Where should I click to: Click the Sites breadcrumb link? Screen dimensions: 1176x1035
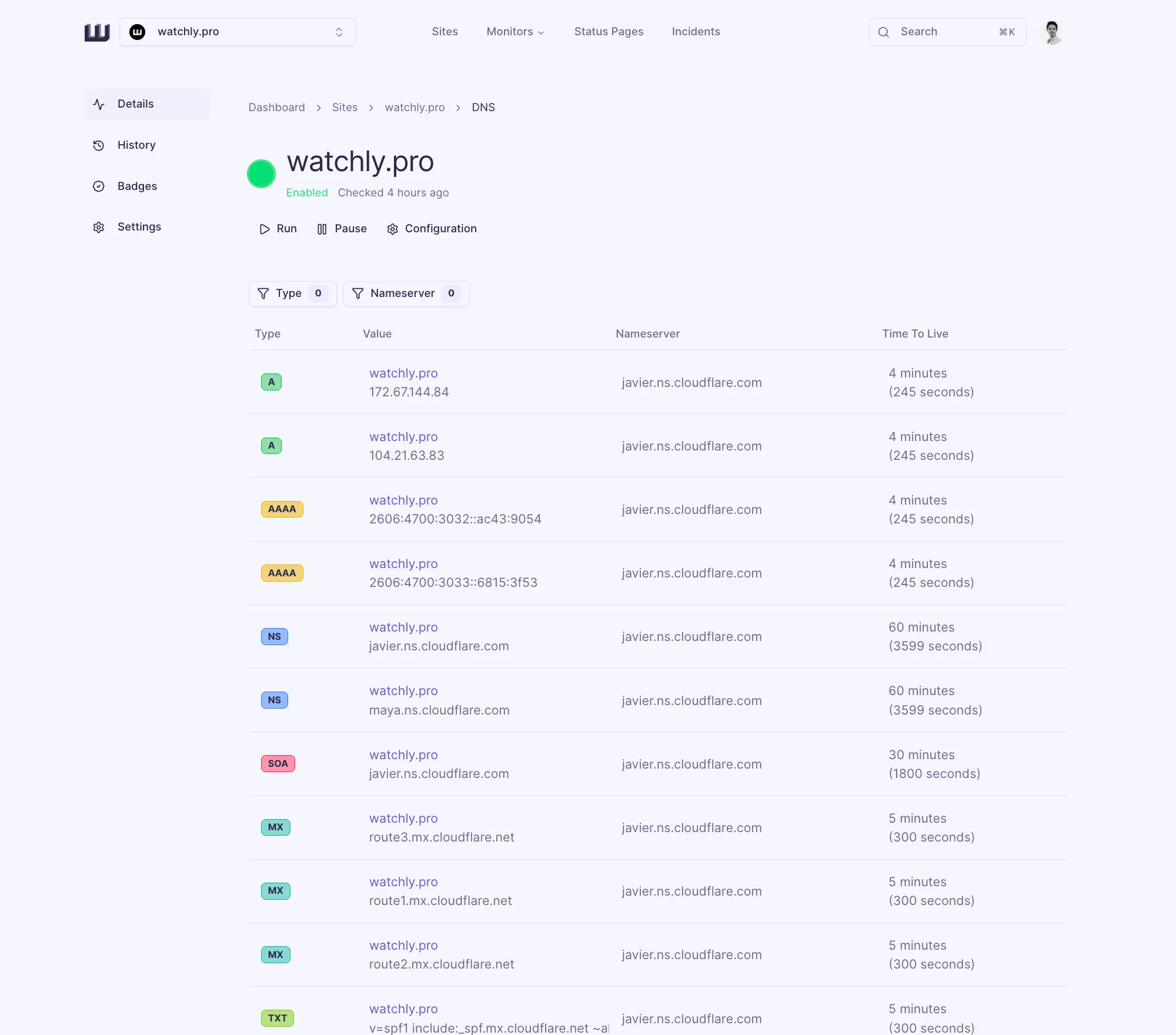pos(345,108)
